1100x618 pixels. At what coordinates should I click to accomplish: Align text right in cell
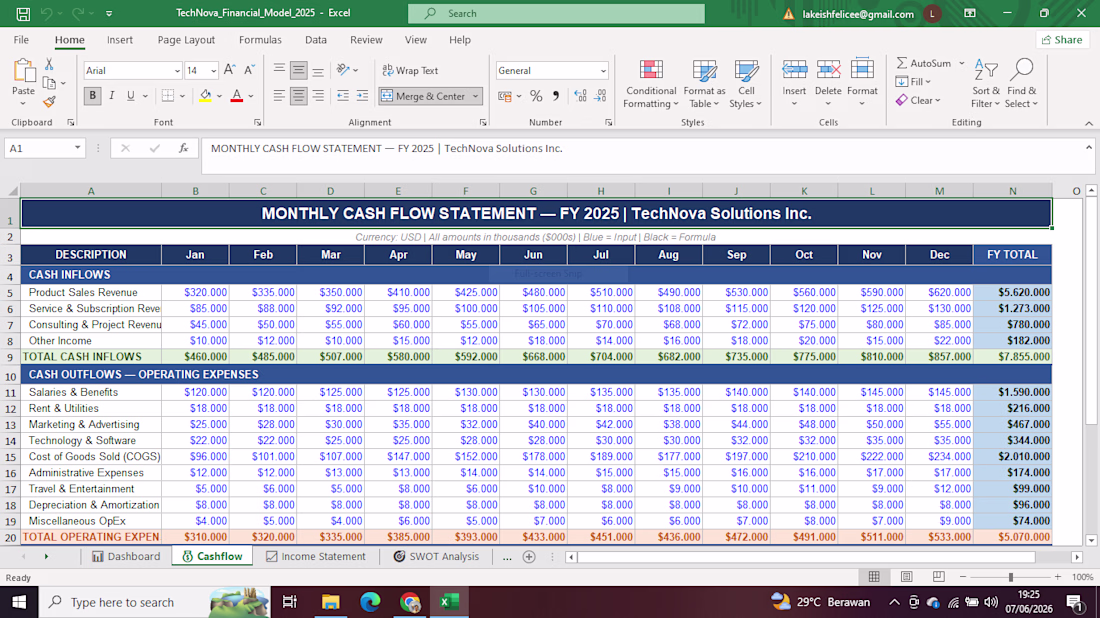tap(318, 95)
